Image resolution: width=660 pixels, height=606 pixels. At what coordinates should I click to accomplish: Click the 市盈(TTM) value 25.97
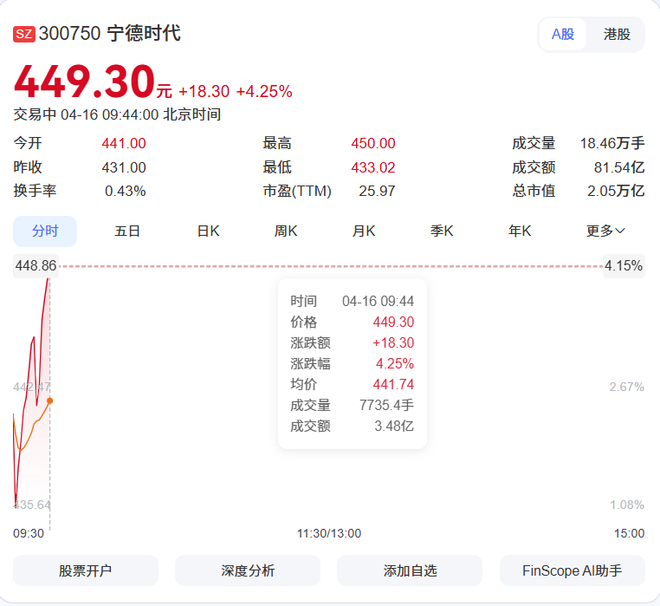coord(377,191)
